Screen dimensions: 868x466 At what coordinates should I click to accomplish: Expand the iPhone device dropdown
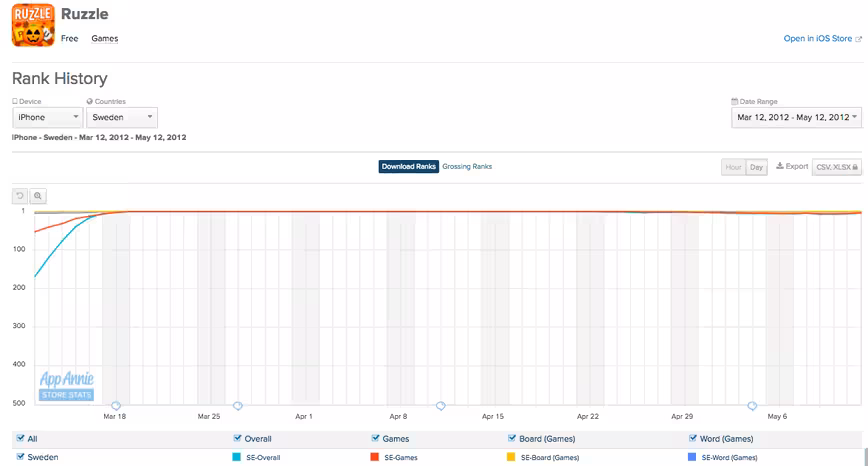pyautogui.click(x=48, y=117)
